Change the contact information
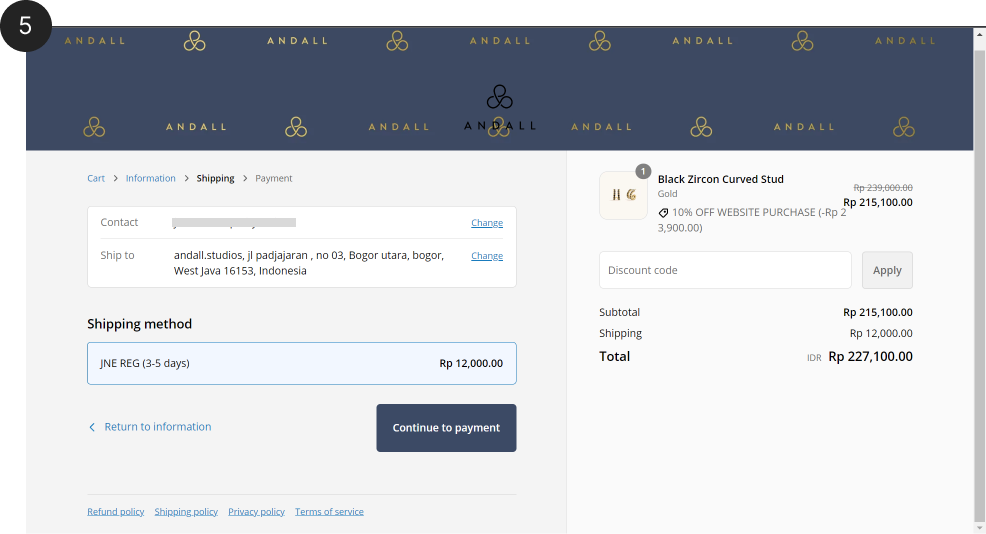This screenshot has width=986, height=534. [487, 223]
